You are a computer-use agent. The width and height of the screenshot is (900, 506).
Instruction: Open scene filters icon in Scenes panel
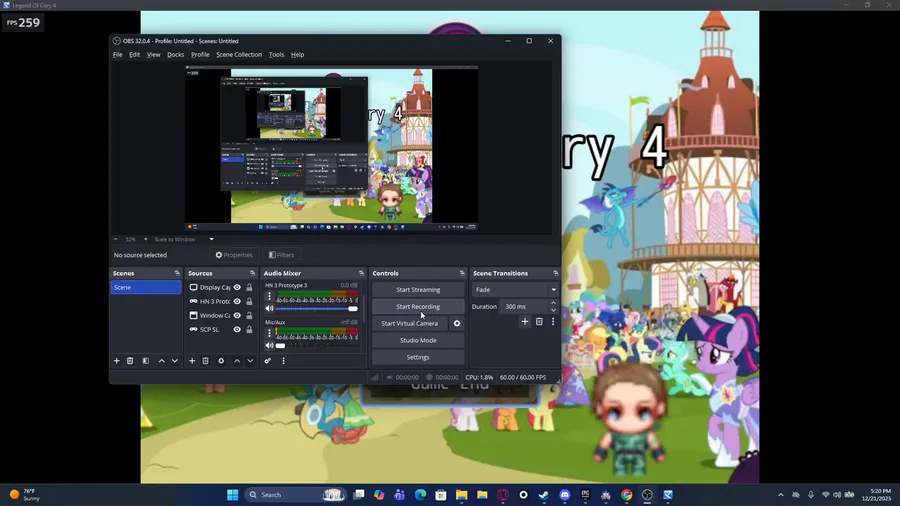point(146,361)
